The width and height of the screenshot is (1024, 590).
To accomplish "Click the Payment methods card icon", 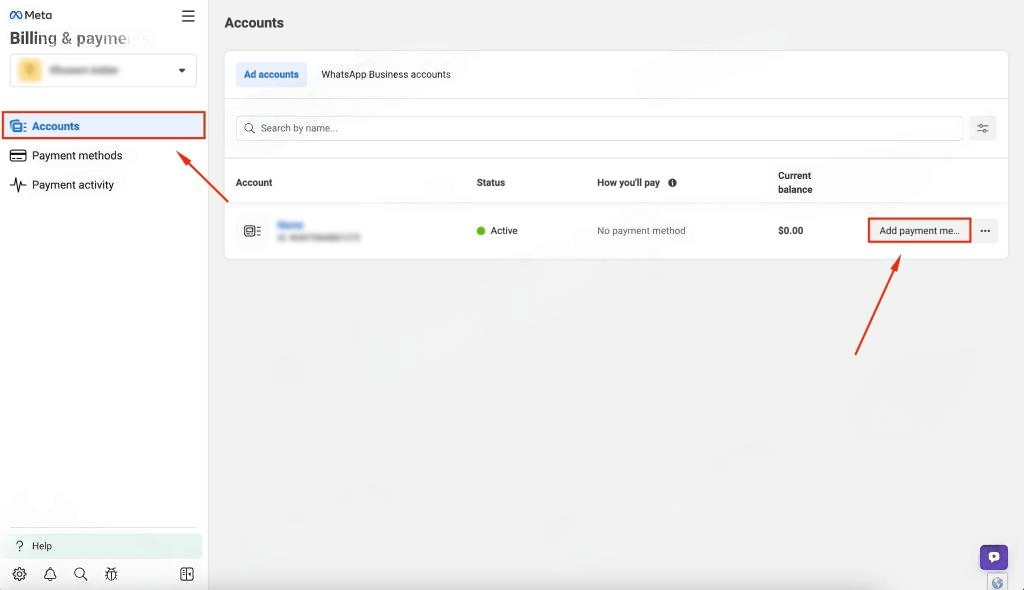I will [18, 156].
